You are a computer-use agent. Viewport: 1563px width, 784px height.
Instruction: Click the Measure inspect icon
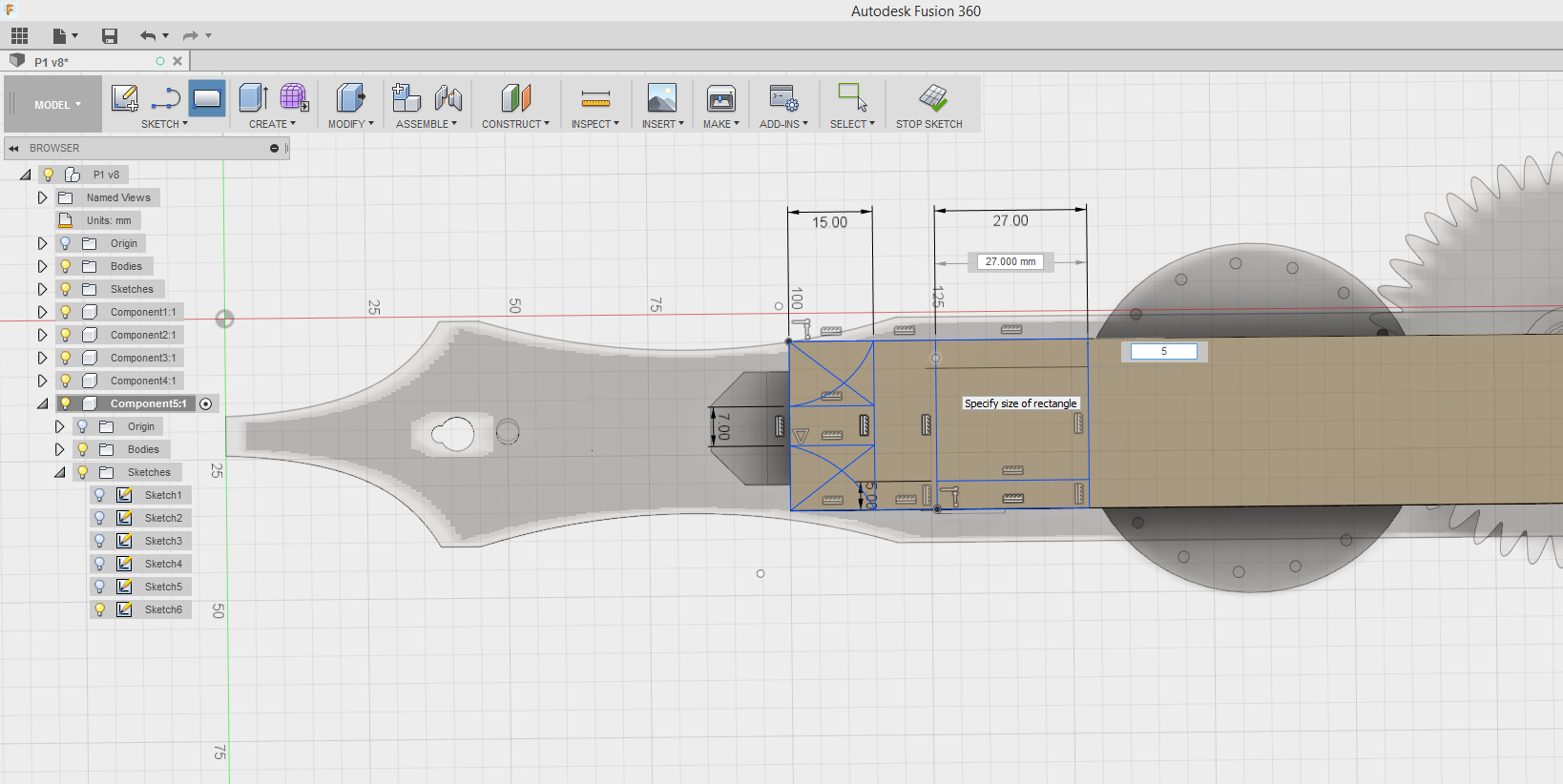pyautogui.click(x=595, y=98)
